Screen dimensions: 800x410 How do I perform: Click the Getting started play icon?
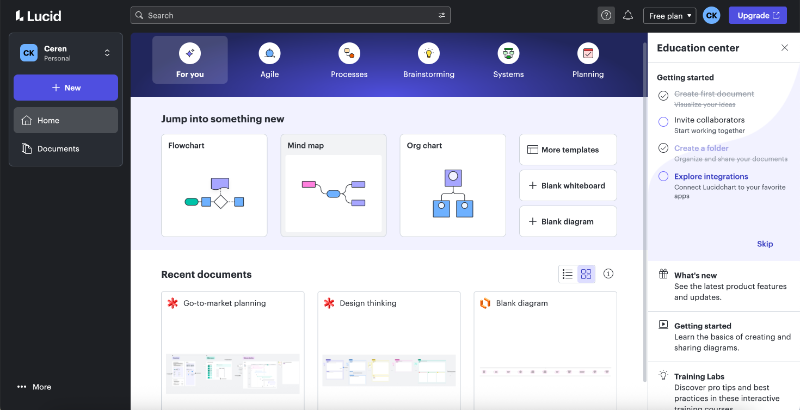(663, 324)
